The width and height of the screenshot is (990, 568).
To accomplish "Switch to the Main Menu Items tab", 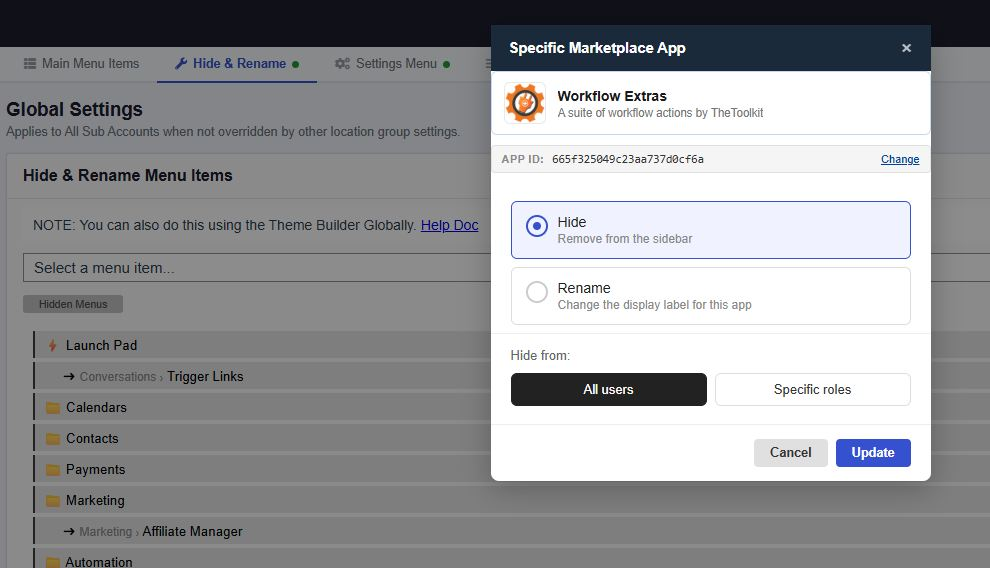I will pos(81,64).
